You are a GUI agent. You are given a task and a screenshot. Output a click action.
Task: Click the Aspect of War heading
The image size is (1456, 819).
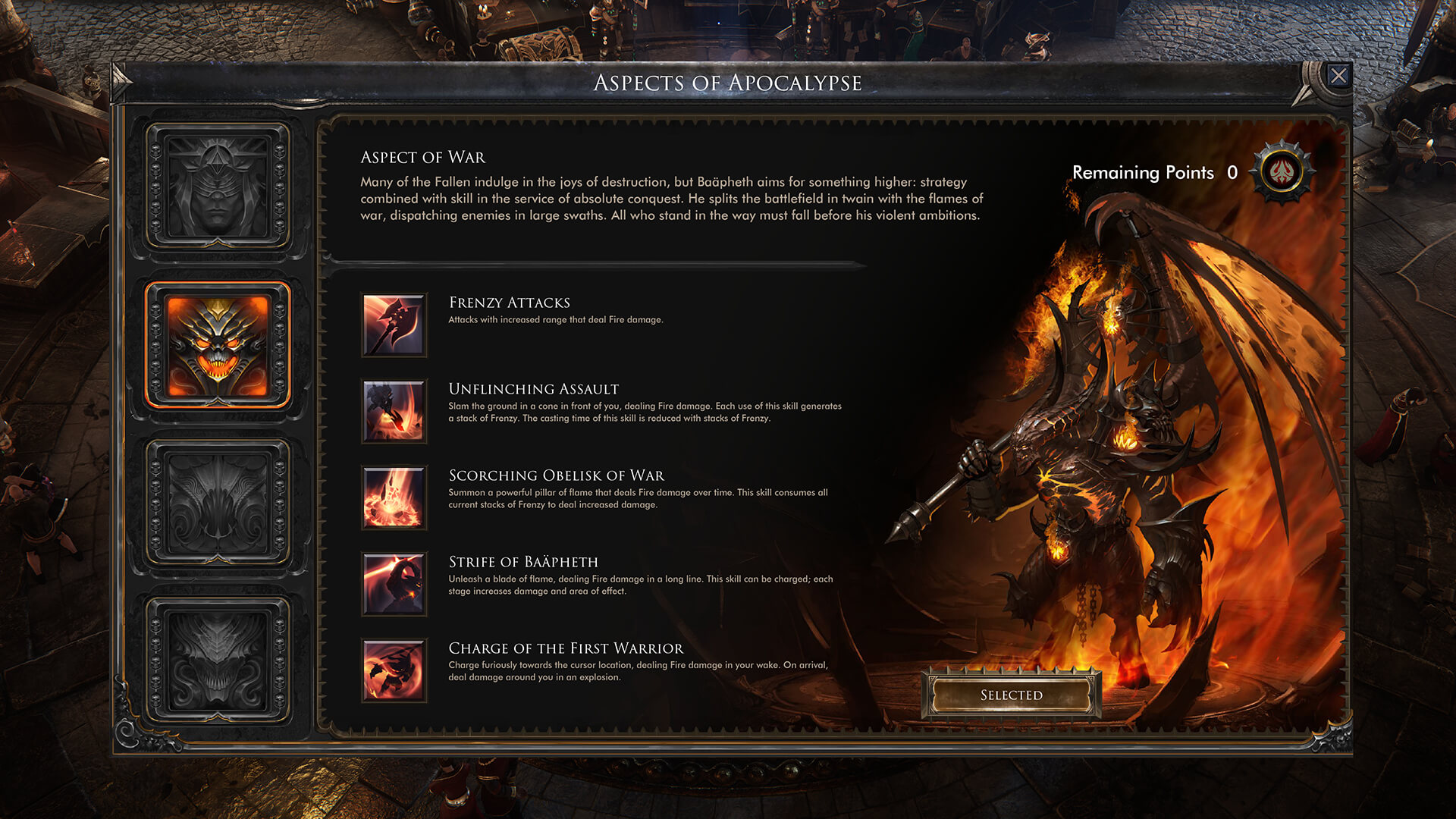[x=422, y=157]
